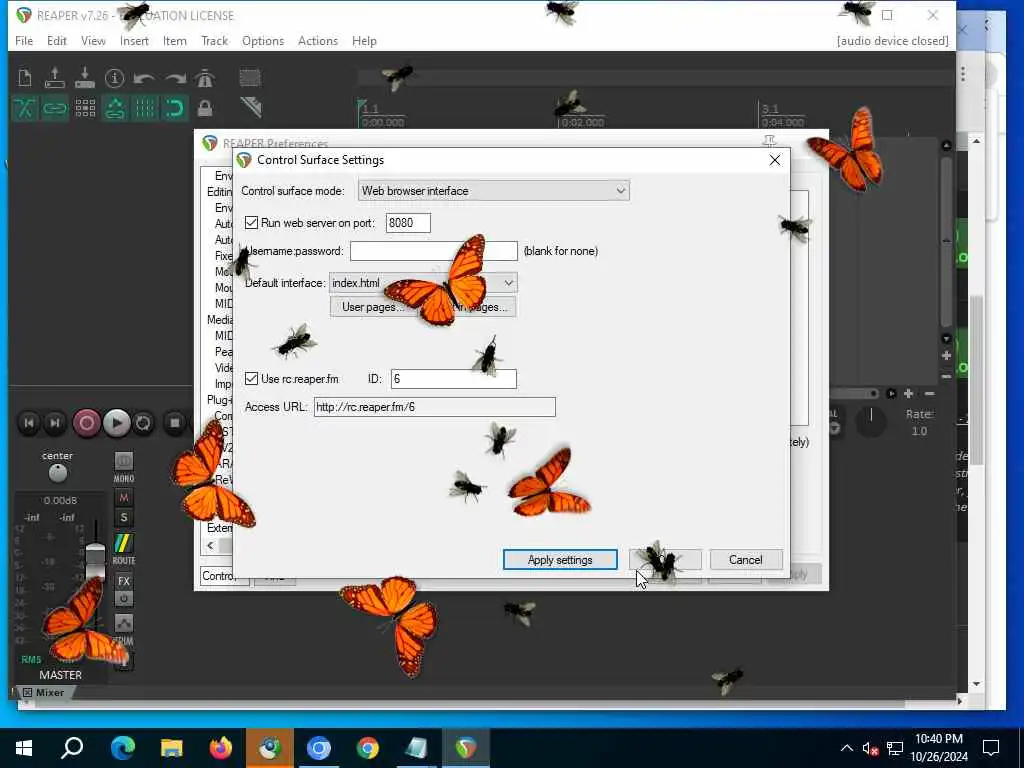The width and height of the screenshot is (1024, 768).
Task: Click the rc.reaper.fm ID input field
Action: [453, 379]
